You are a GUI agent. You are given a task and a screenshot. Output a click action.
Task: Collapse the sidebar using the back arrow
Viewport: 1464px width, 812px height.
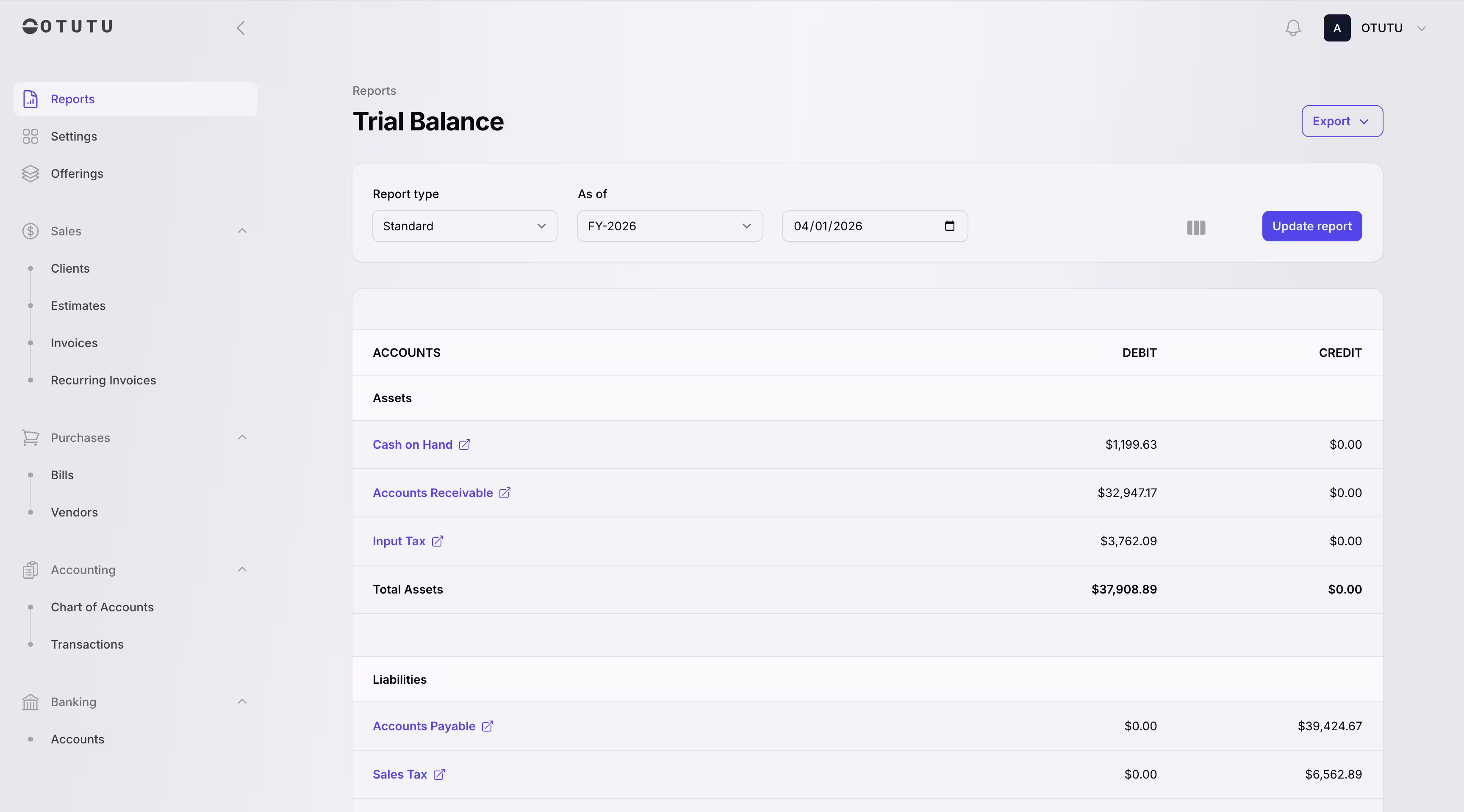point(241,27)
